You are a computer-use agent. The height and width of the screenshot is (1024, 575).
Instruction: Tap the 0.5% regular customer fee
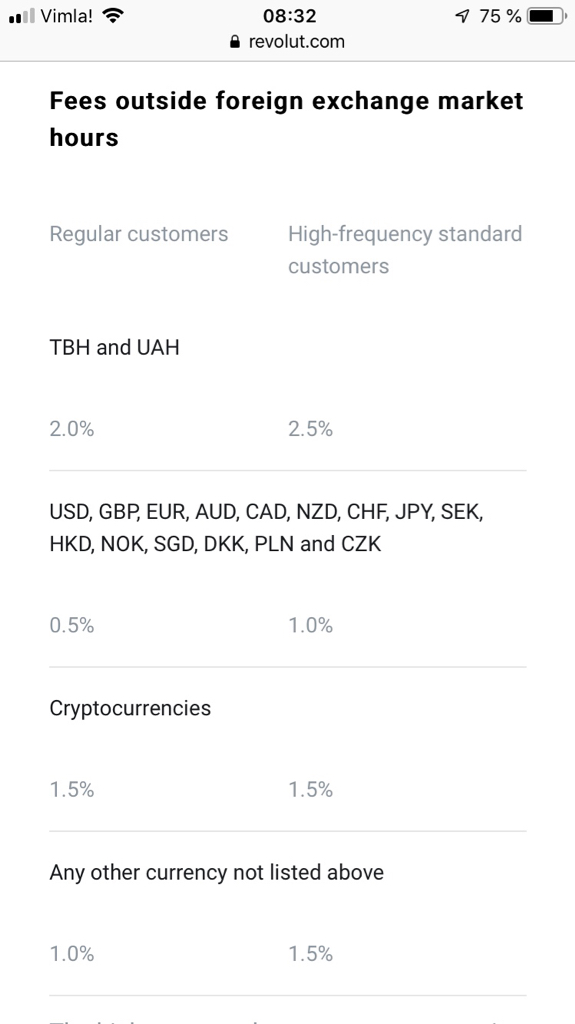72,626
